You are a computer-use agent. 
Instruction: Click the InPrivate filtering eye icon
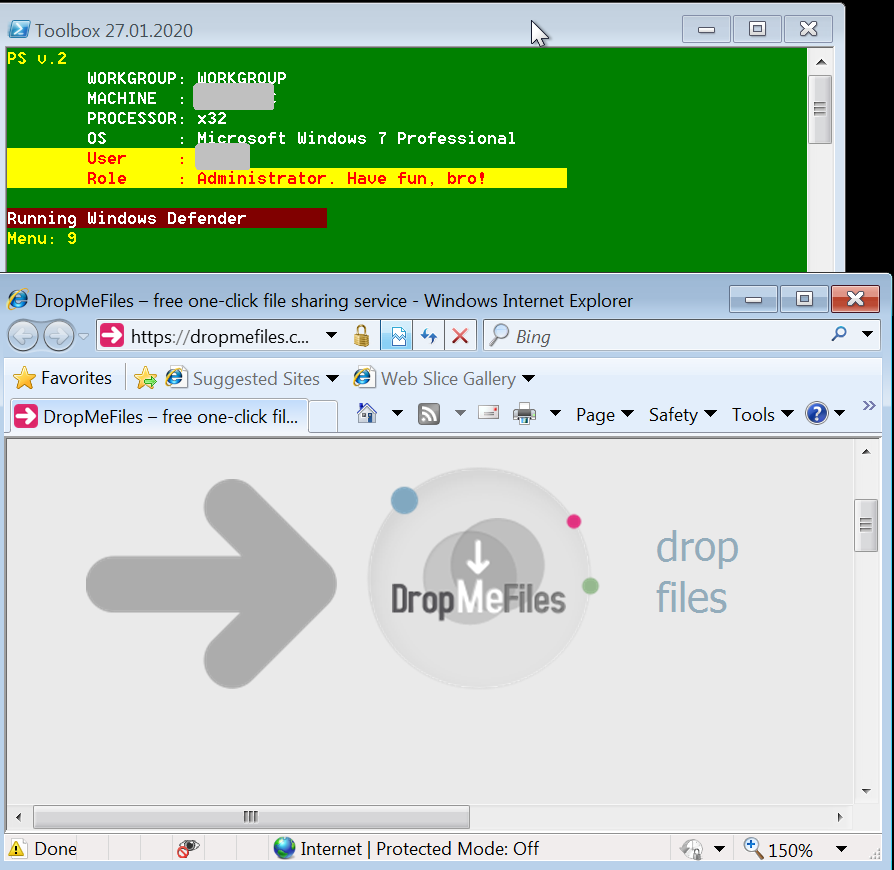coord(188,848)
